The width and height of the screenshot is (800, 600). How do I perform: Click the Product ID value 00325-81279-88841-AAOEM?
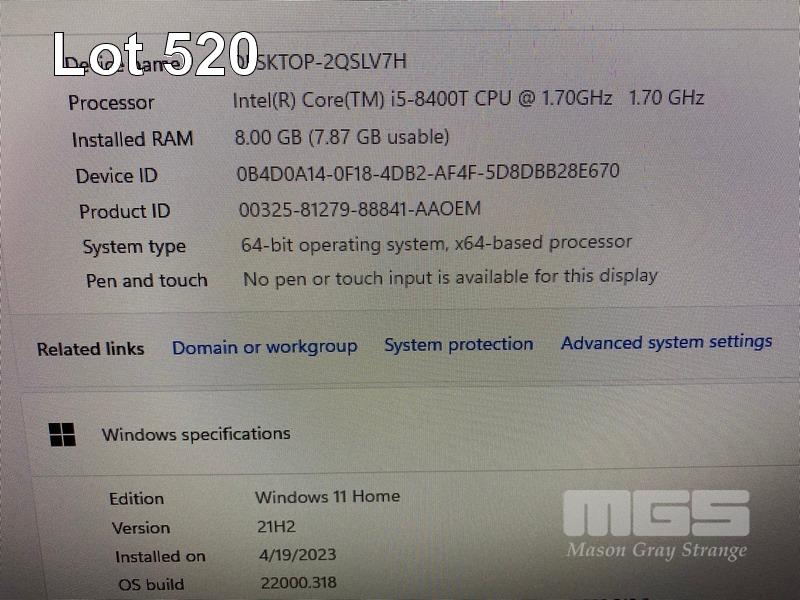point(360,209)
